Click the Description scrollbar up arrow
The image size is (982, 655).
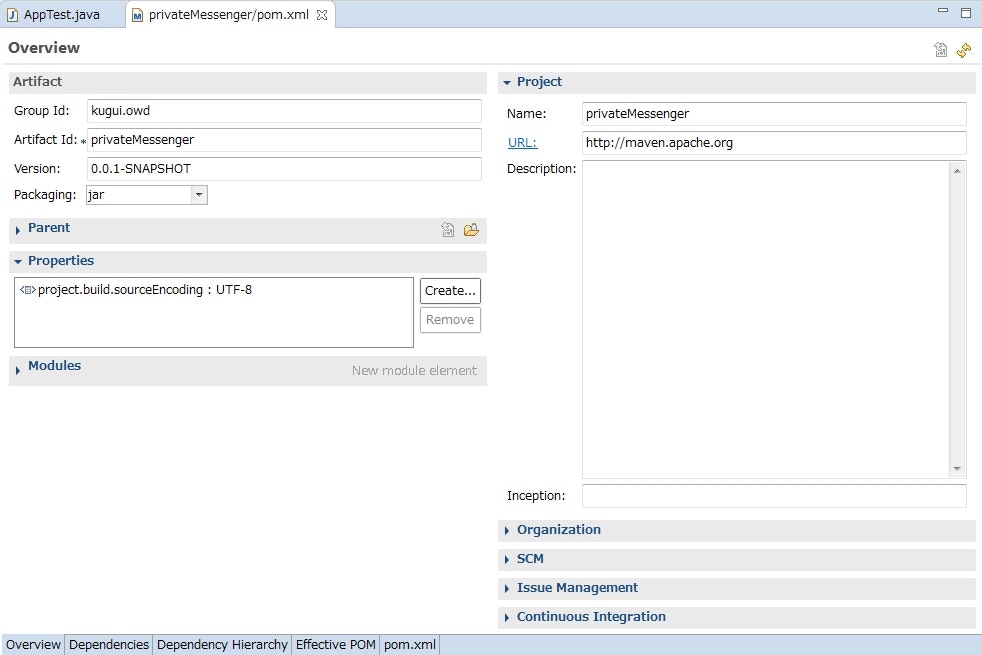pos(957,170)
